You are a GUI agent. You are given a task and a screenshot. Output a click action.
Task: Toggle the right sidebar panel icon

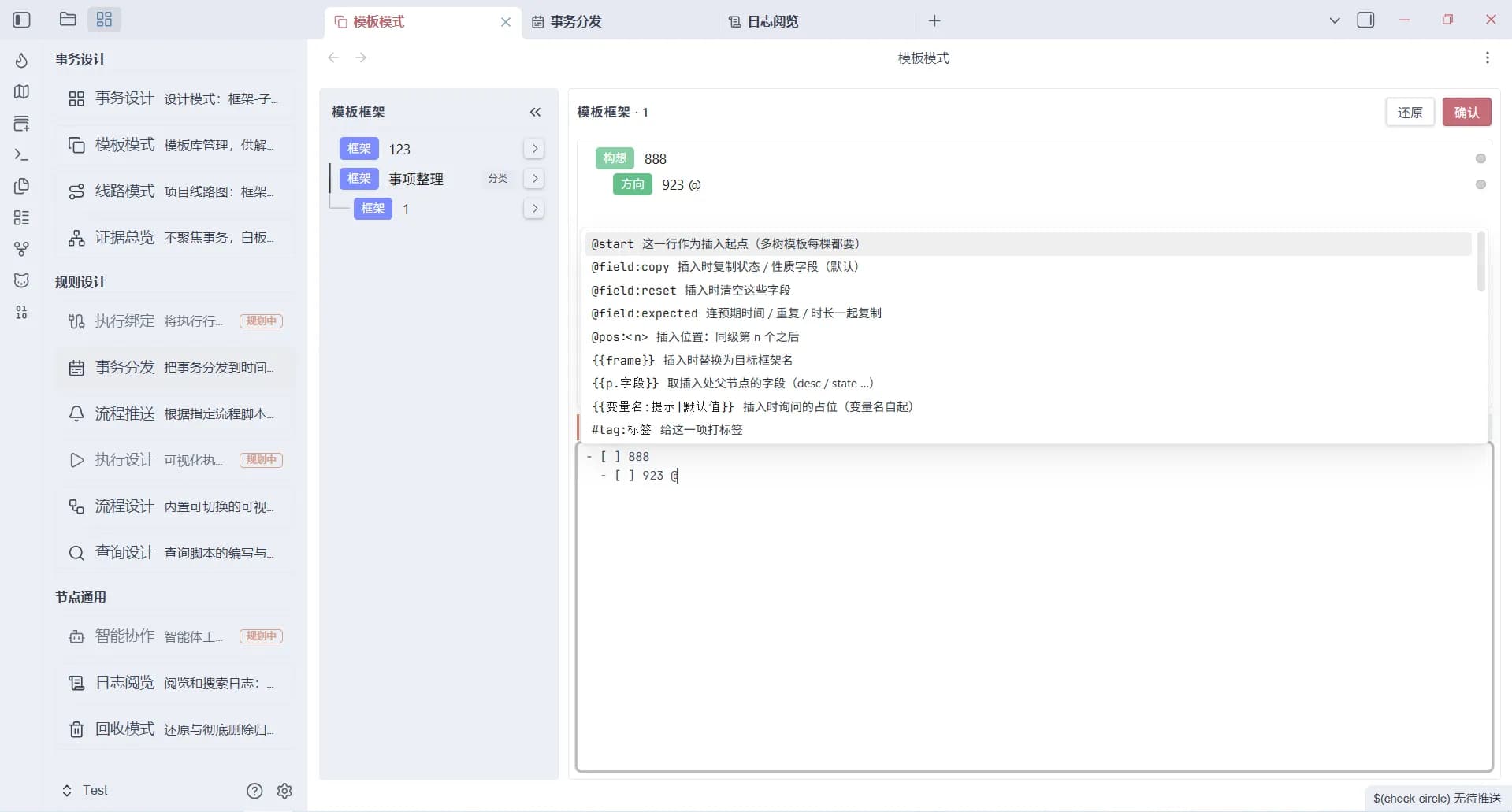tap(1365, 20)
